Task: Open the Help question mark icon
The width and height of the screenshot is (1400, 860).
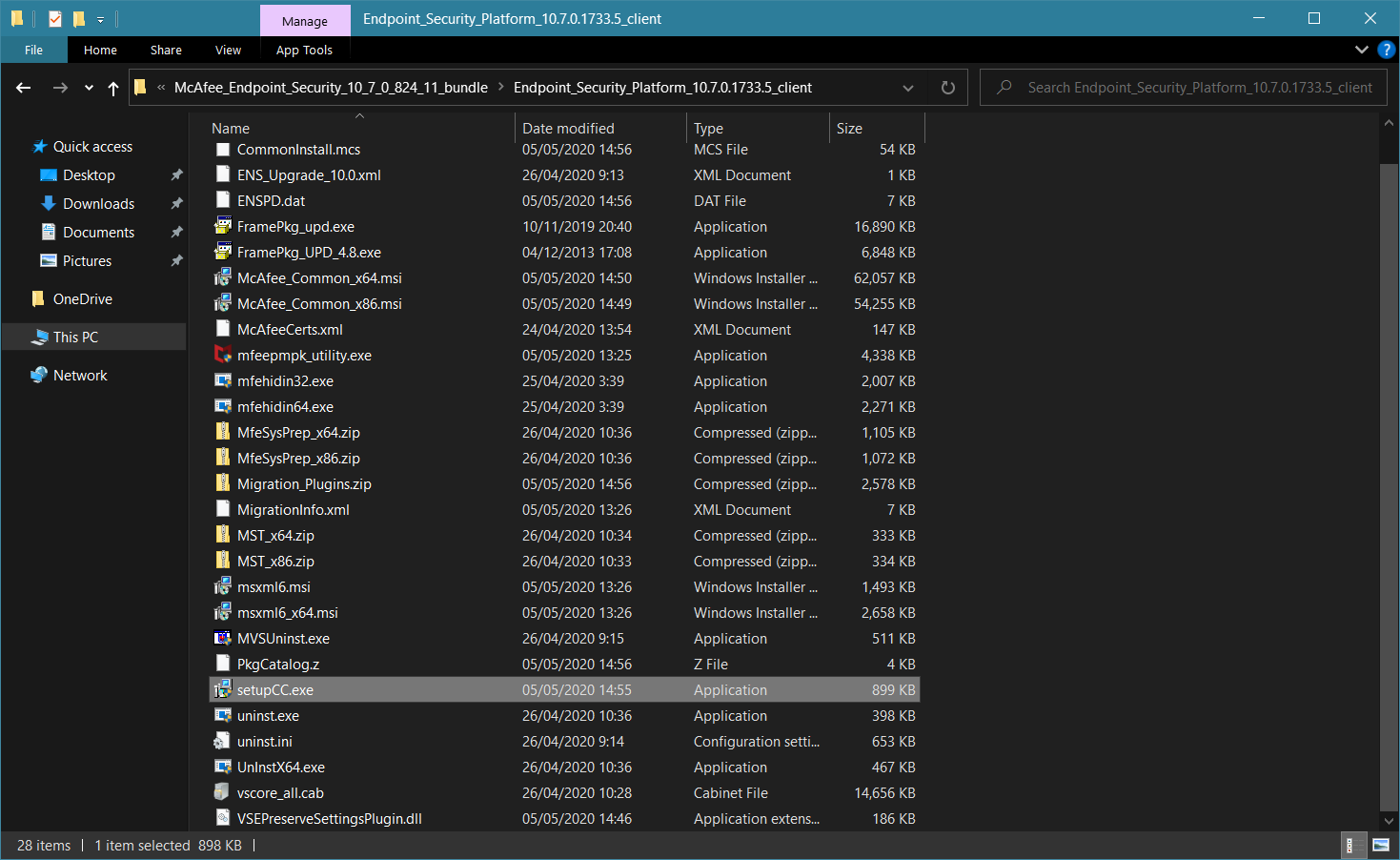Action: pos(1387,50)
